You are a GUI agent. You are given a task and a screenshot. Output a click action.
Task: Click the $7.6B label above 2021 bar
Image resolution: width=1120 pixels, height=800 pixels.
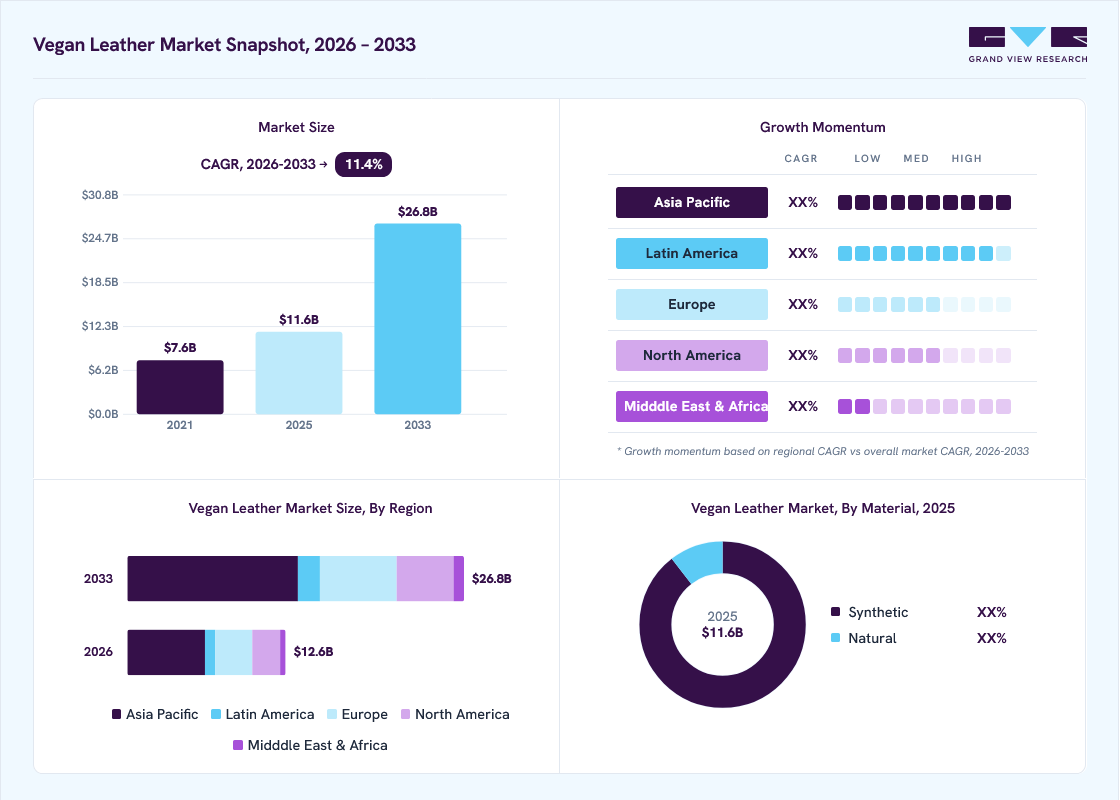[180, 348]
